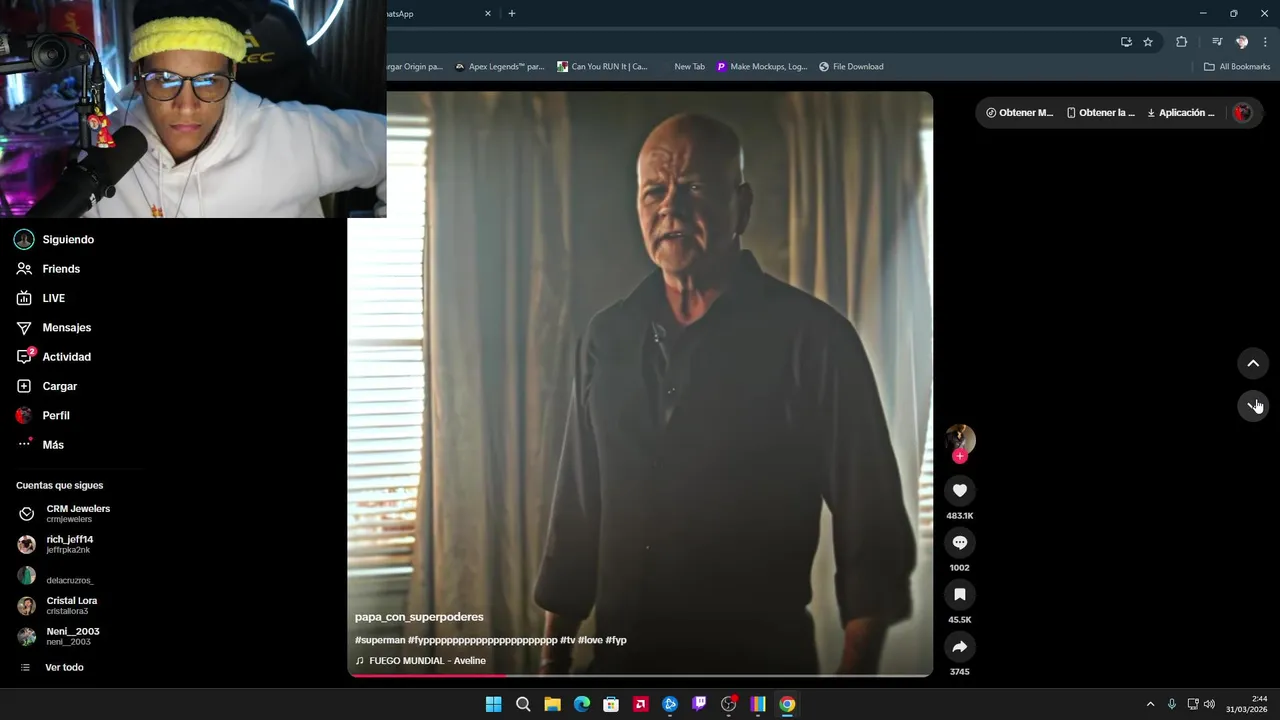Open File Explorer from taskbar
Screen dimensions: 1280x720
pyautogui.click(x=552, y=704)
